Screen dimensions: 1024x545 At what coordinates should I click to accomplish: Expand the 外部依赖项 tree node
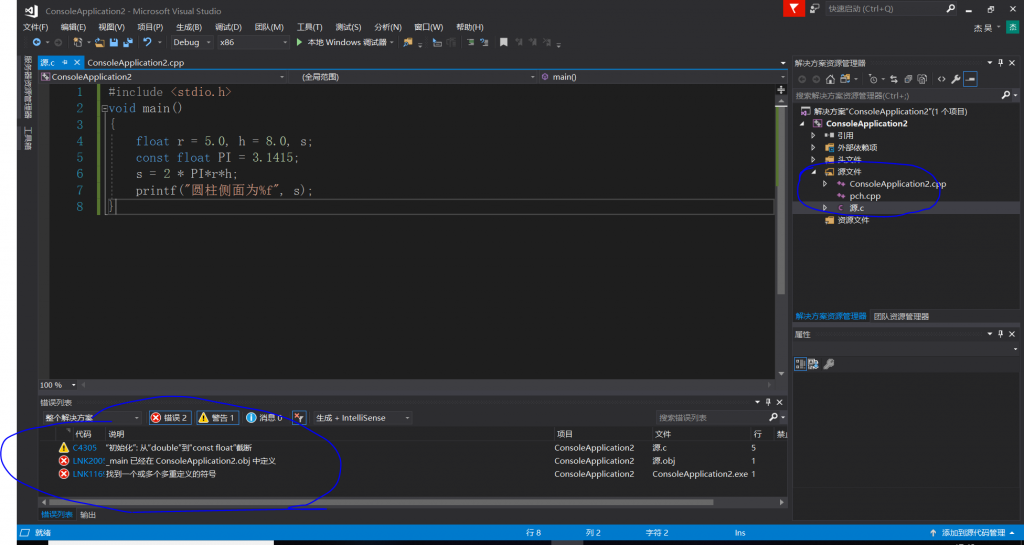click(x=813, y=148)
